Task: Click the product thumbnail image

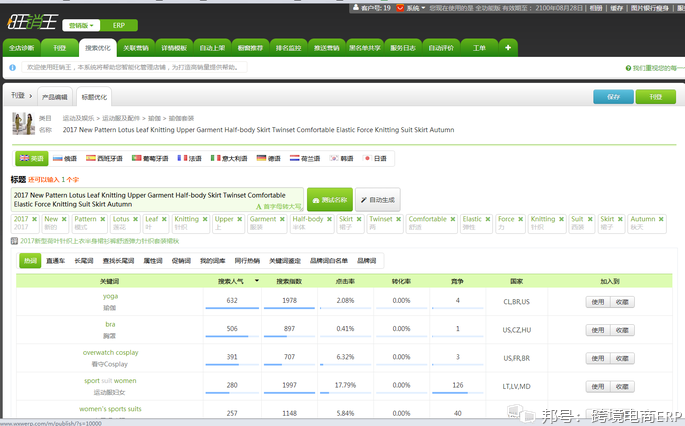Action: (x=22, y=123)
